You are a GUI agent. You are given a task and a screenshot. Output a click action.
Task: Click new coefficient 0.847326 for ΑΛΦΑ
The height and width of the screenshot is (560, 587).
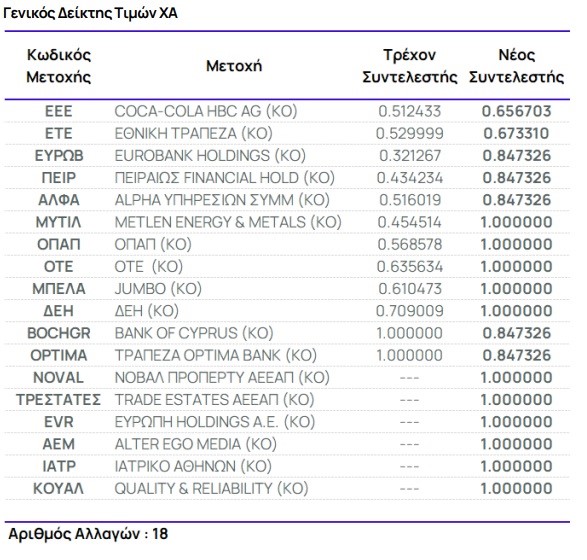coord(517,200)
